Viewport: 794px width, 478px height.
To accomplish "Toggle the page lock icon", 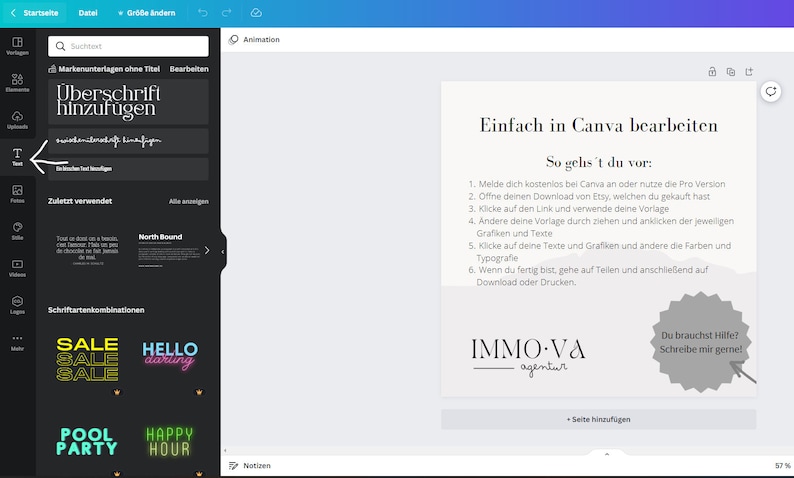I will [x=712, y=71].
